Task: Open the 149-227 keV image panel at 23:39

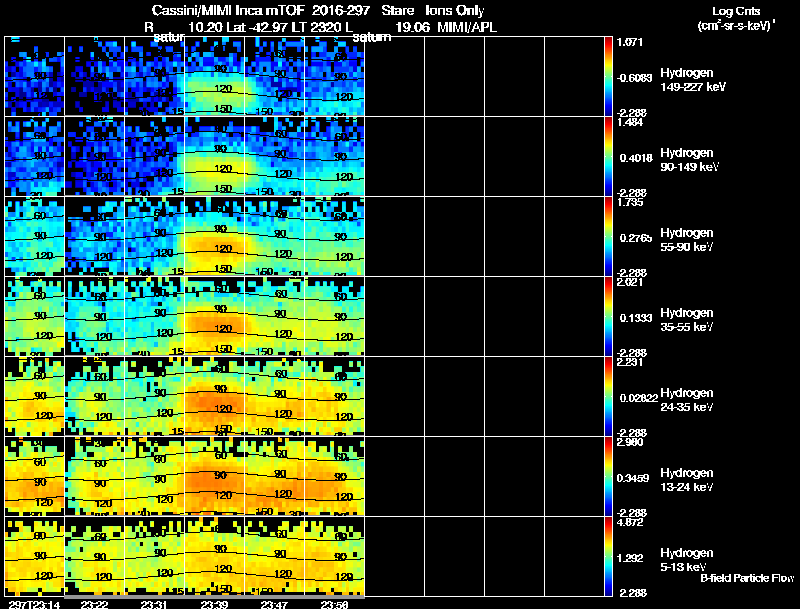Action: click(x=215, y=77)
